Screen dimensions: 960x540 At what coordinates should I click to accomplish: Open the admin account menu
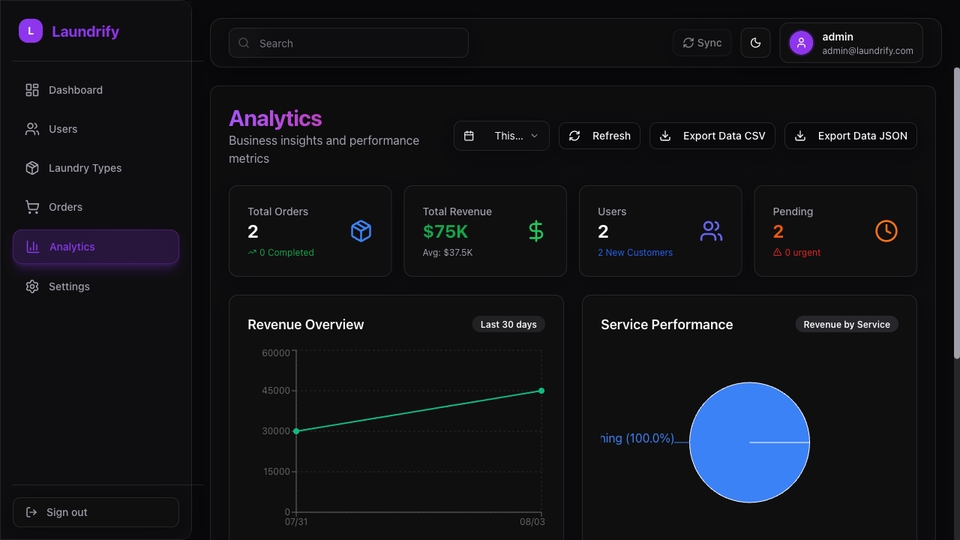tap(851, 43)
